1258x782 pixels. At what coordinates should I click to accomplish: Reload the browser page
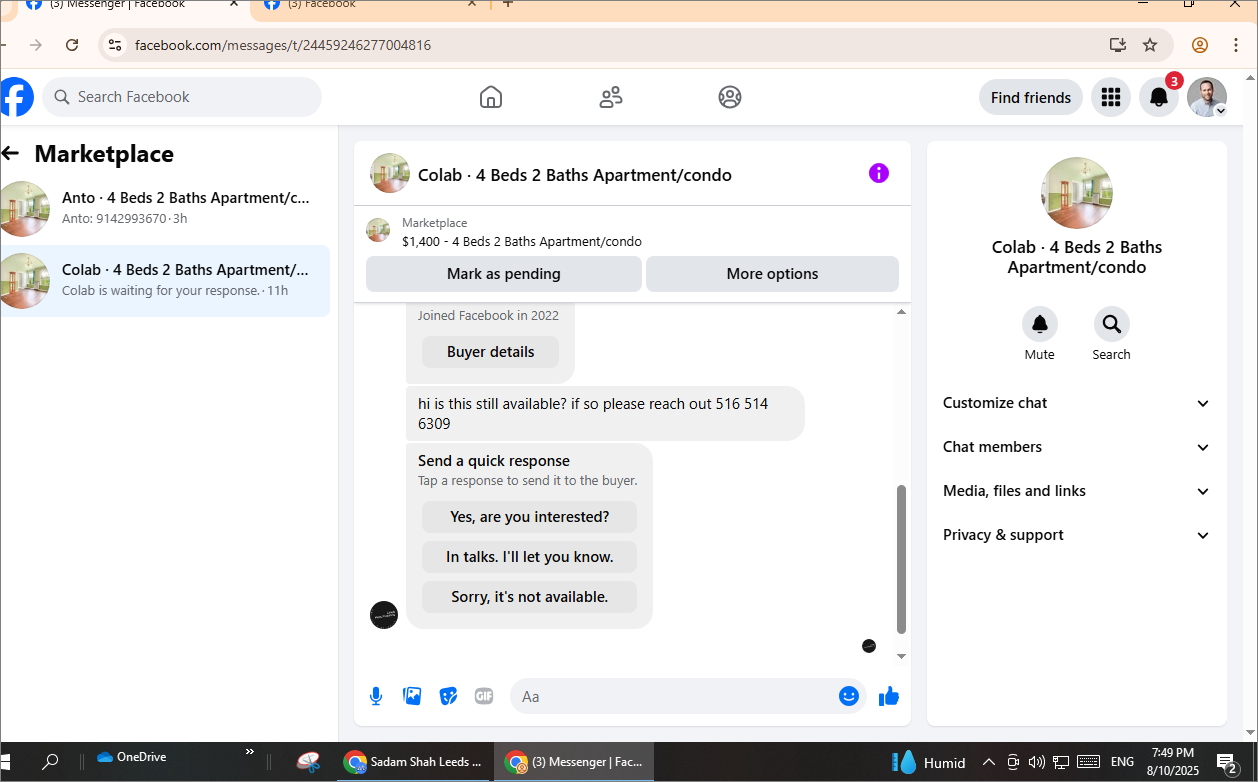click(72, 45)
